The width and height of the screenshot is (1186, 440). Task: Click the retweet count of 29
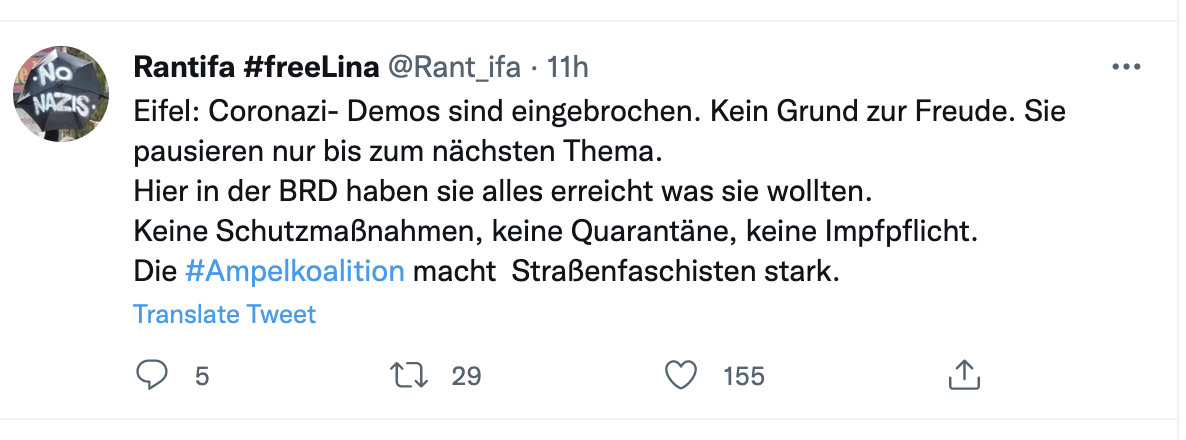tap(466, 376)
